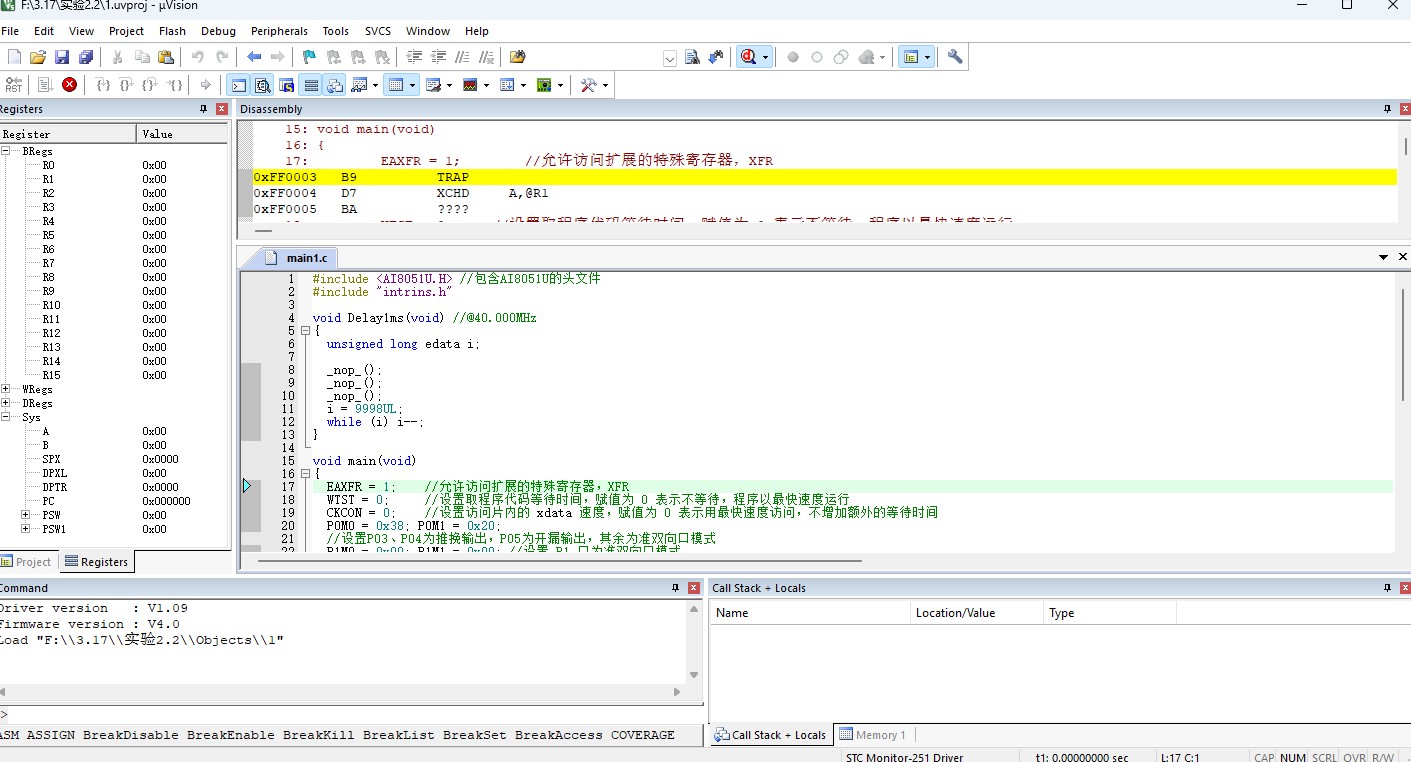Toggle the Memory Windows button
This screenshot has width=1411, height=762.
tap(397, 85)
